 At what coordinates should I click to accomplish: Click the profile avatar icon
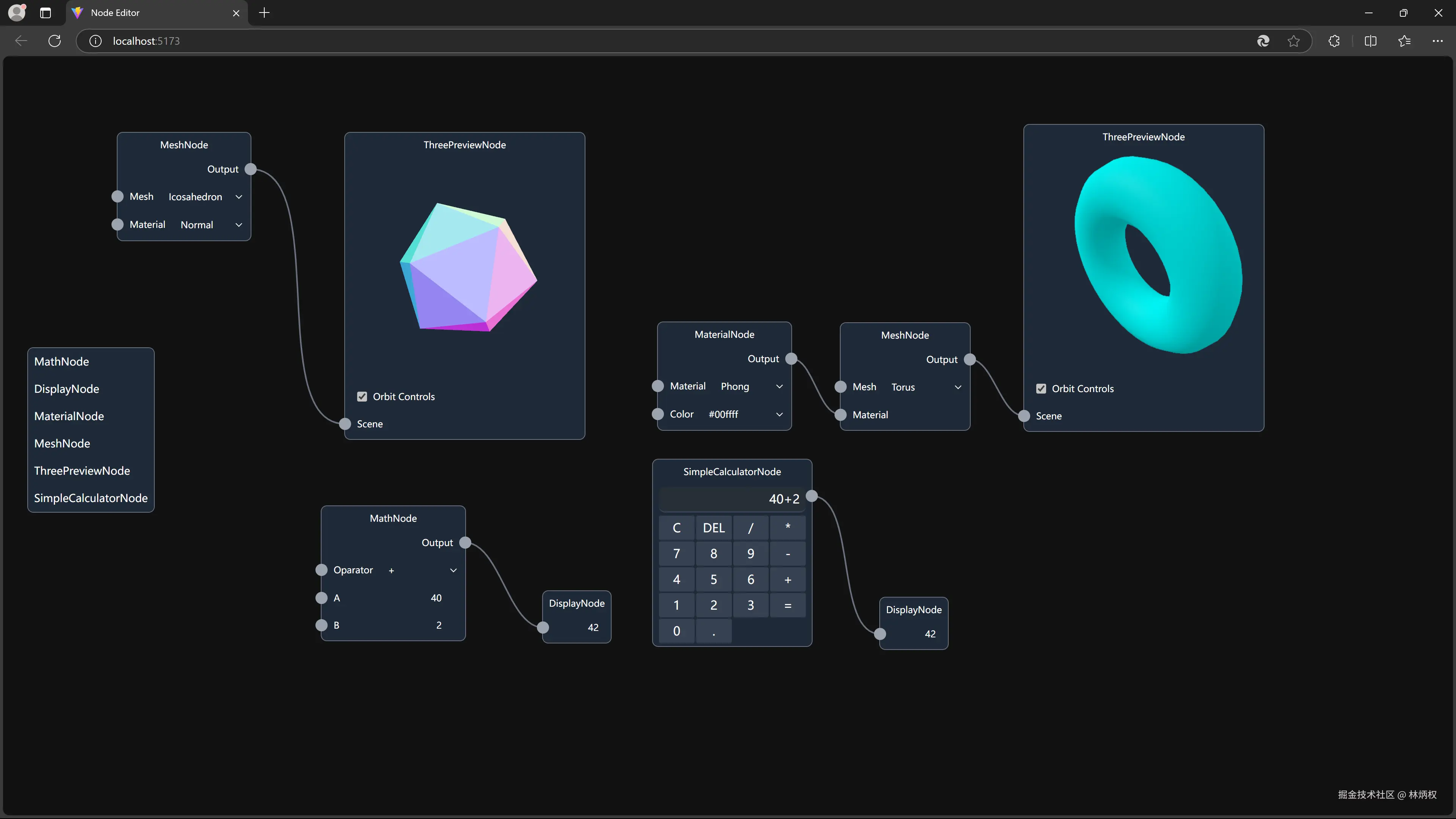point(17,13)
